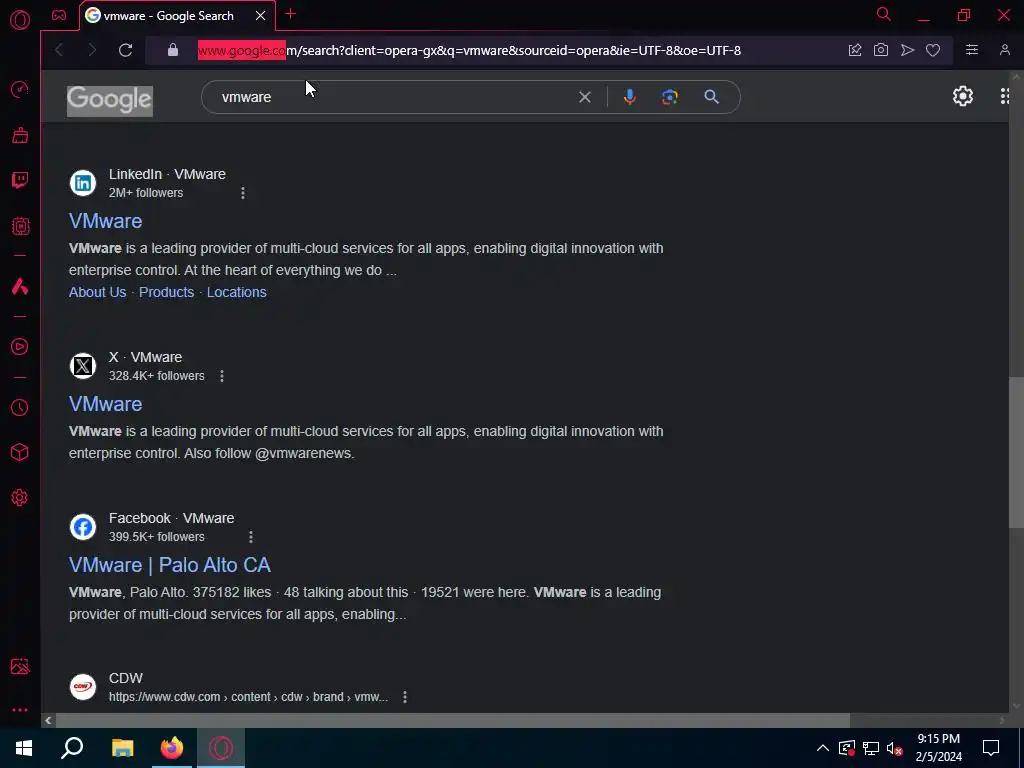Viewport: 1024px width, 768px height.
Task: Open the send/flow arrow icon
Action: pos(907,50)
